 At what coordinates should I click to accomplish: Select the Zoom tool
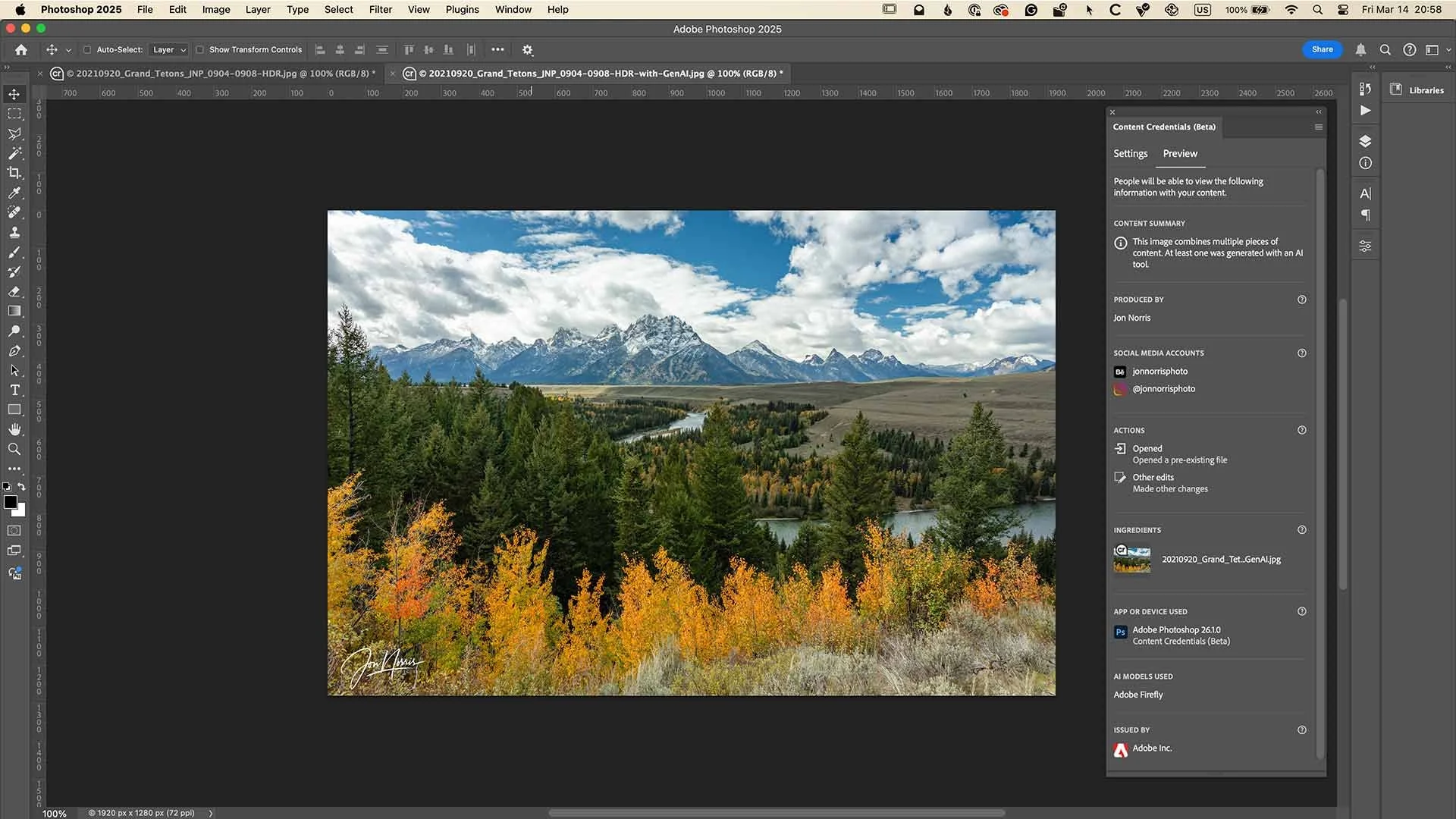point(14,449)
